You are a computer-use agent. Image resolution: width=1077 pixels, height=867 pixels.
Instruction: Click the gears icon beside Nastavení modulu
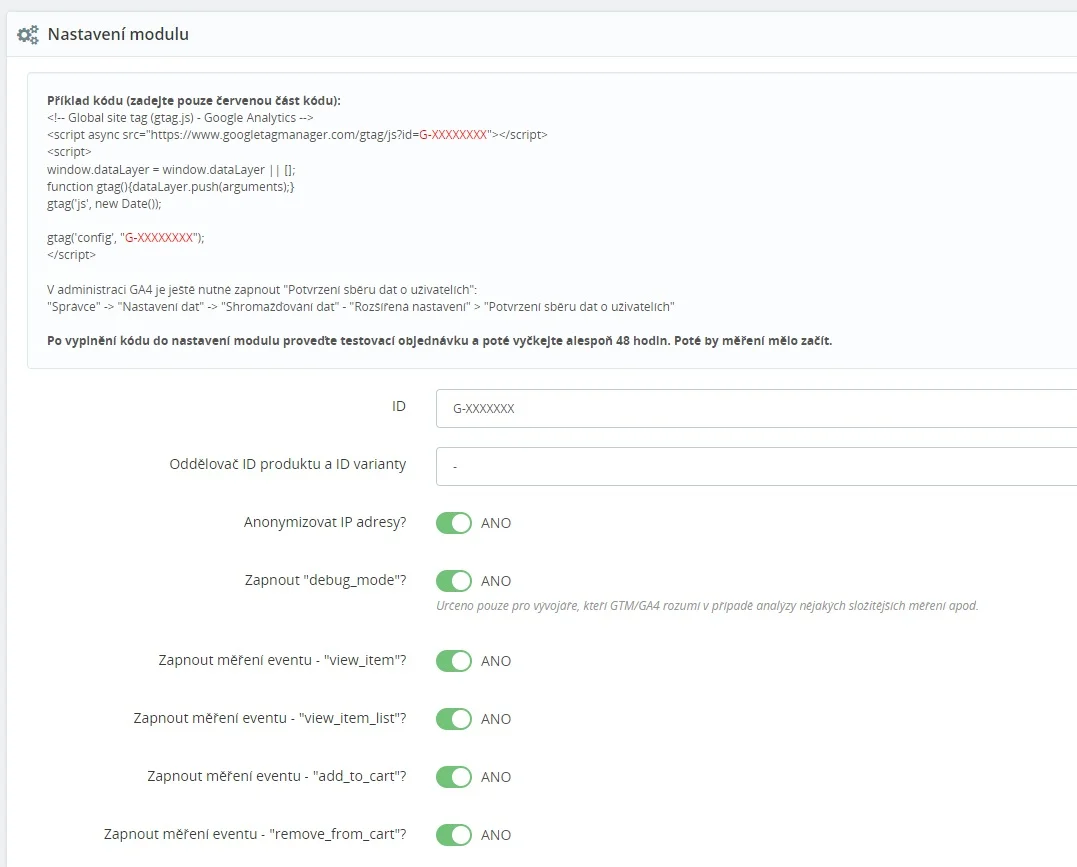28,35
